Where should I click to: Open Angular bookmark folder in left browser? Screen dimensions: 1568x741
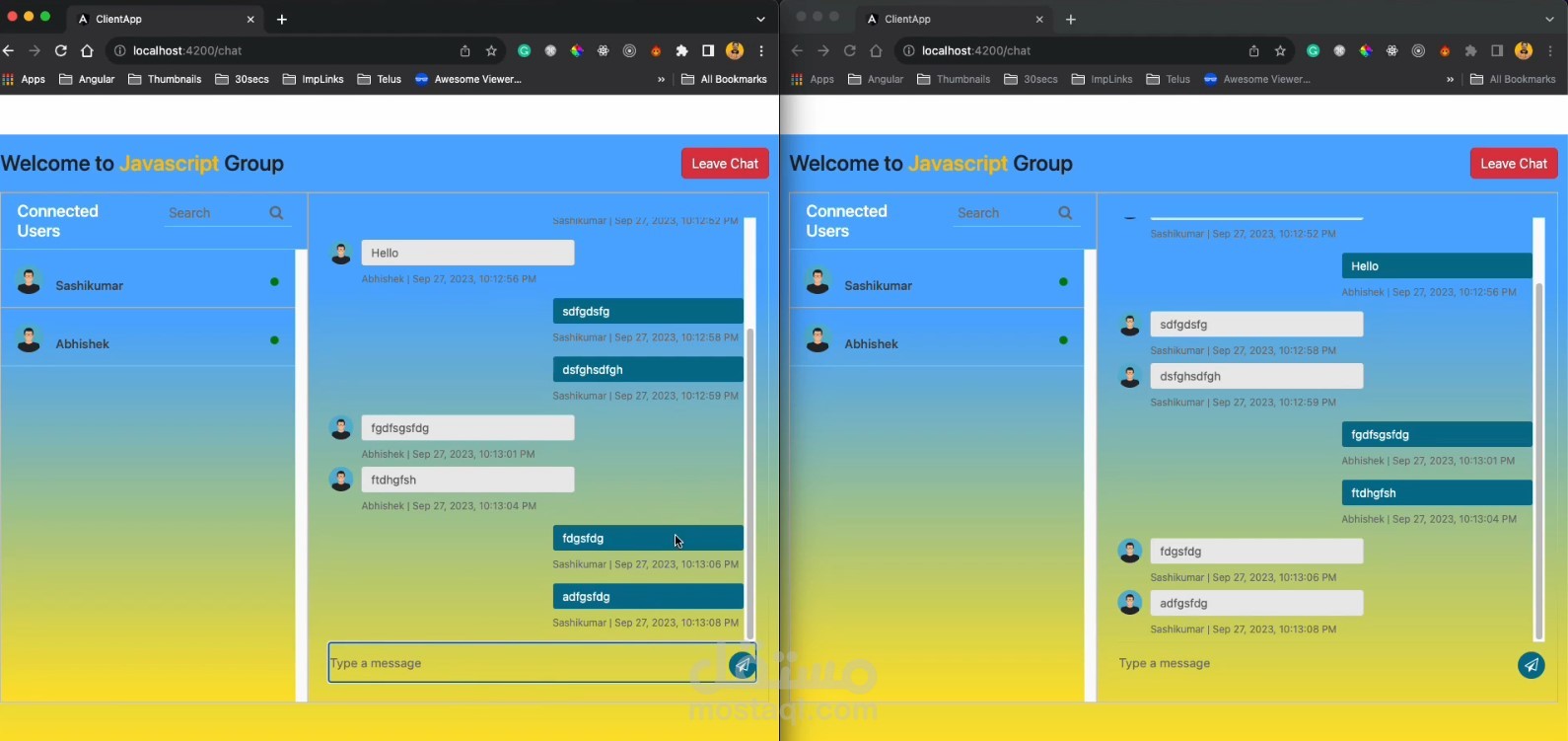pos(87,79)
